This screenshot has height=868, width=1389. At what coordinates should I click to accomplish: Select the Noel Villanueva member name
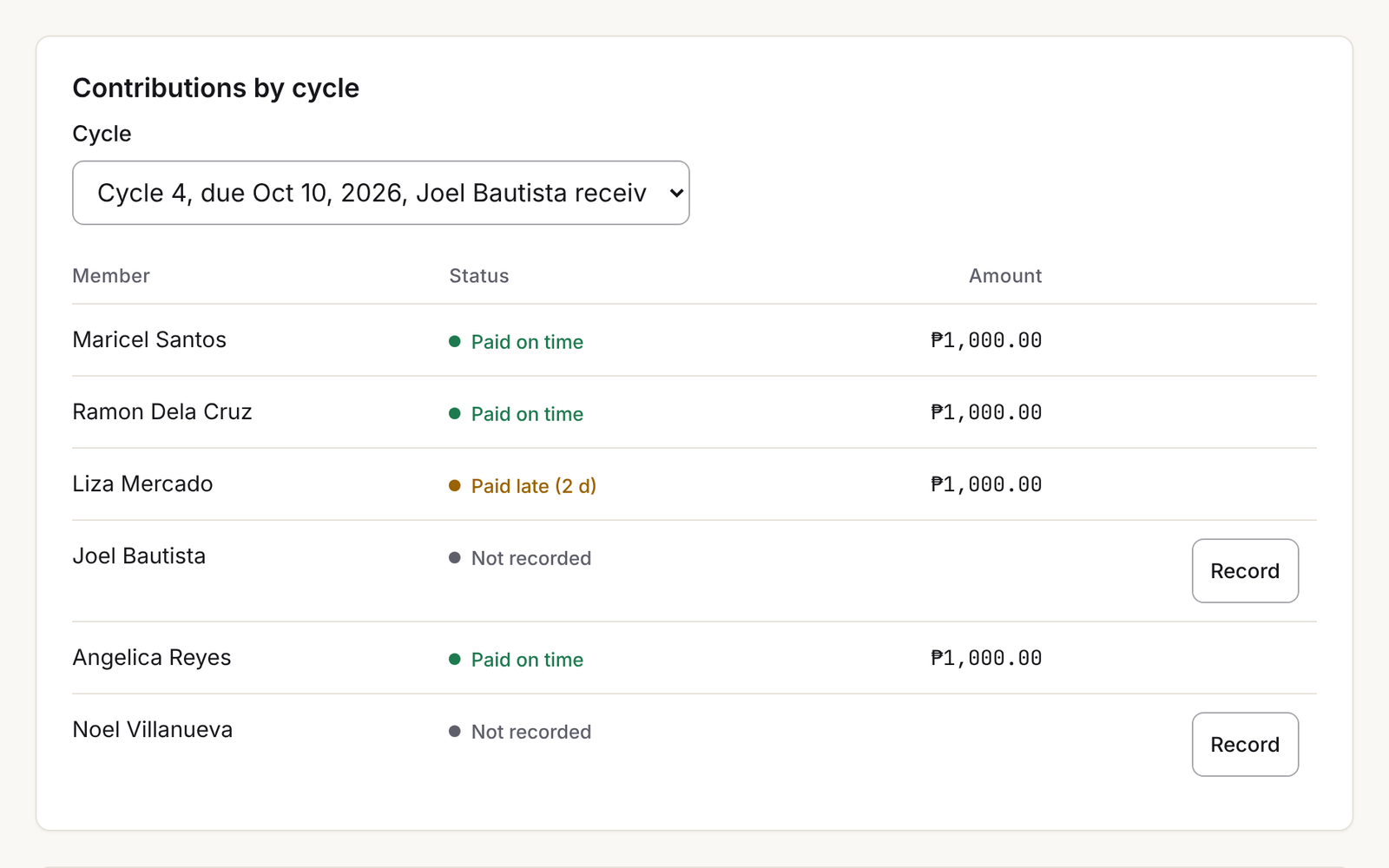153,729
